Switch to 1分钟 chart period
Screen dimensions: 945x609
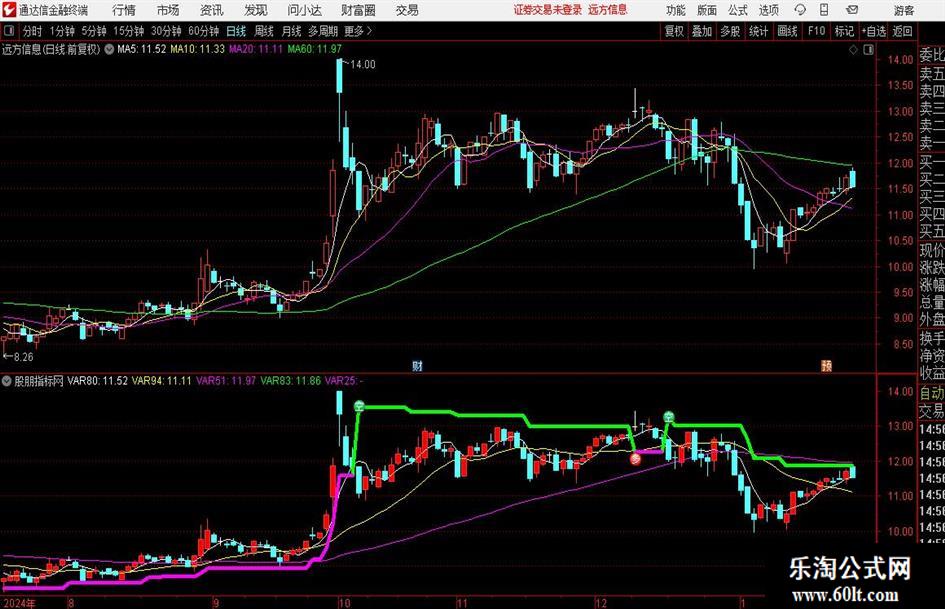62,31
